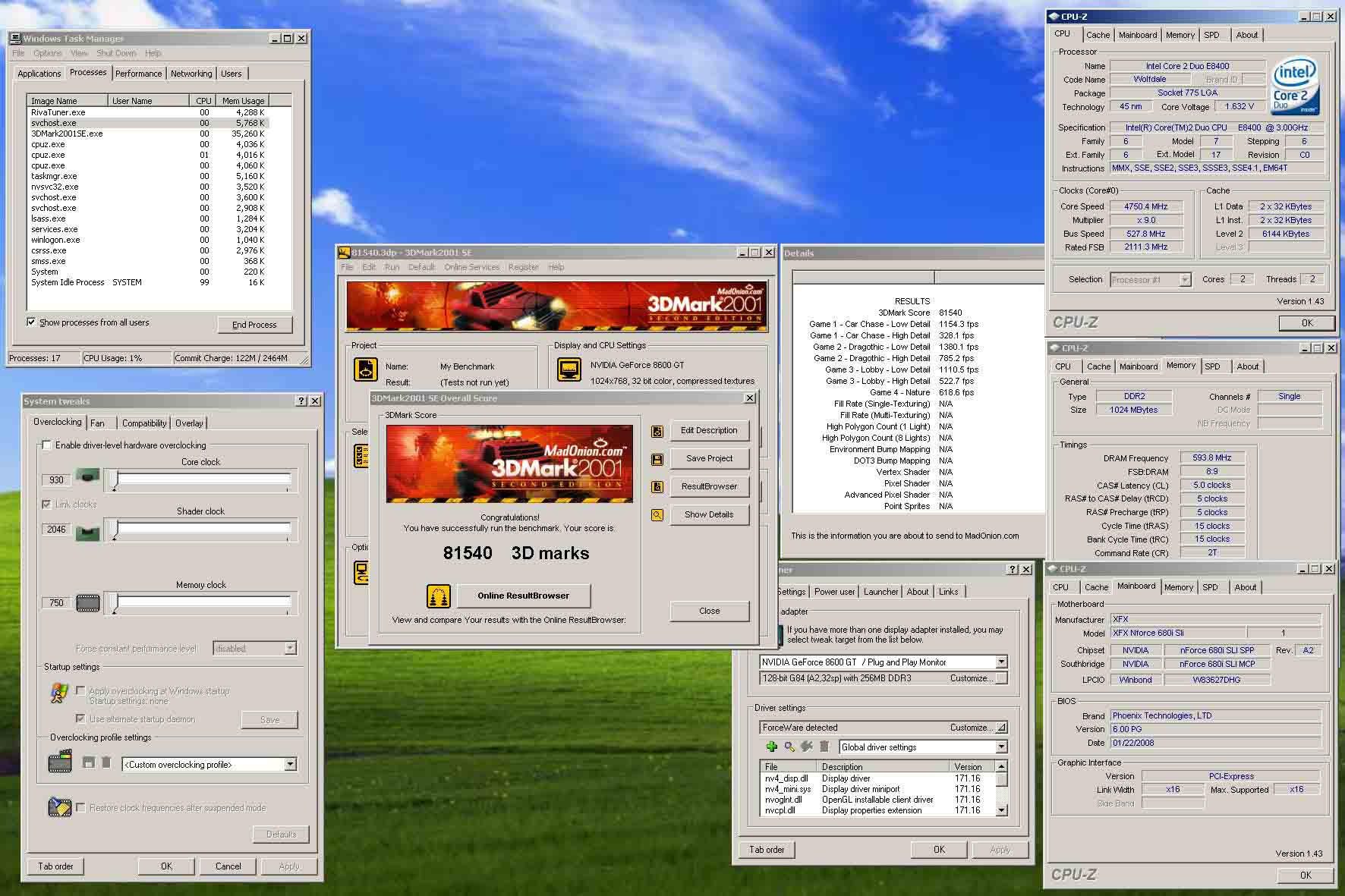The width and height of the screenshot is (1345, 896).
Task: Select the RivaTuner.exe process row
Action: [x=149, y=112]
